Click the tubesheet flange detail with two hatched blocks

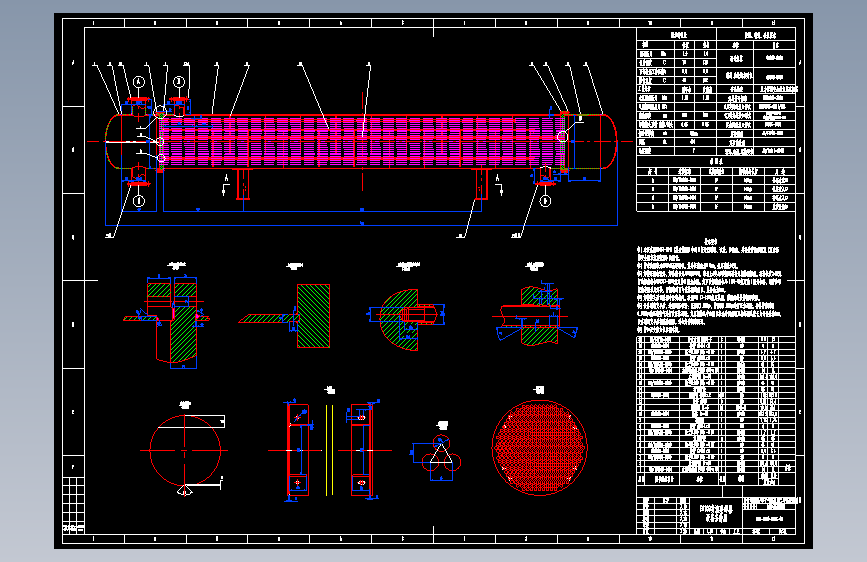167,322
